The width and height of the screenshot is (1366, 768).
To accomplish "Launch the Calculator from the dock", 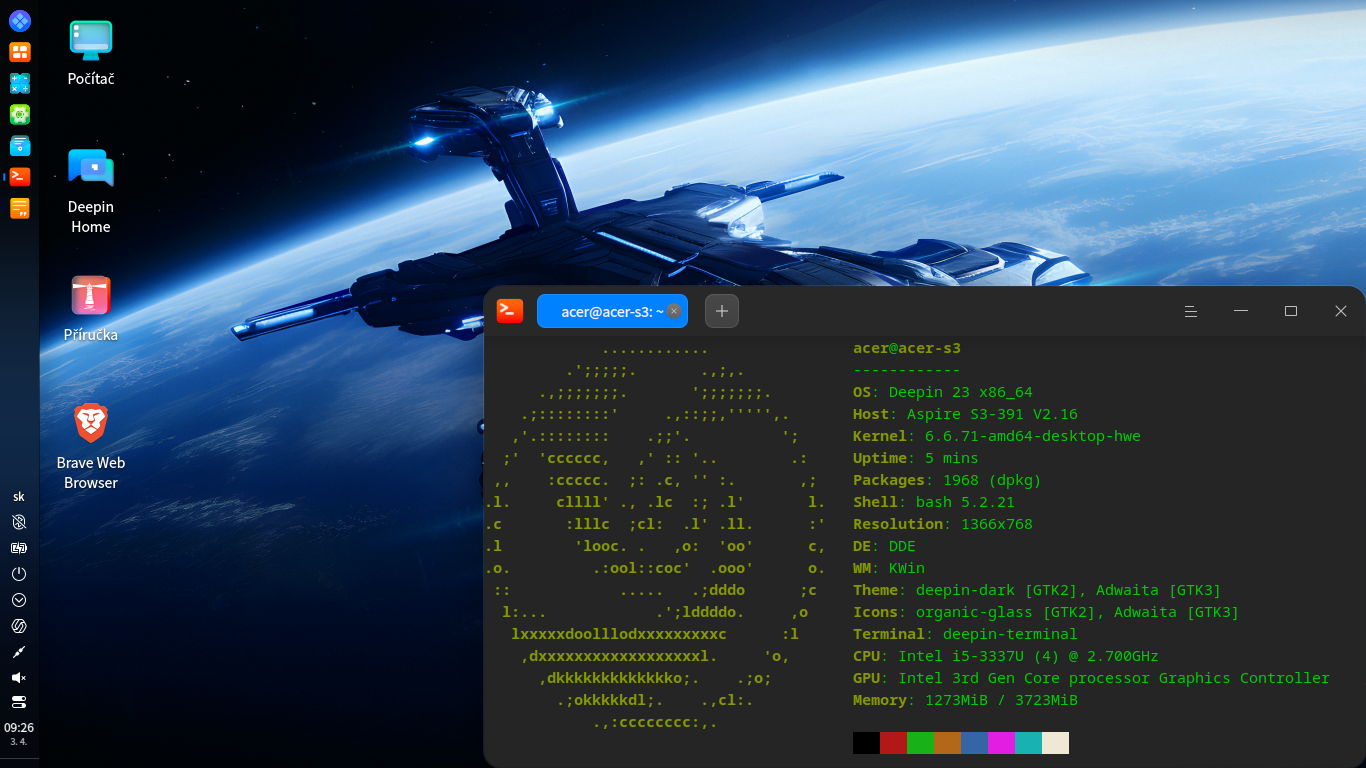I will pos(19,83).
